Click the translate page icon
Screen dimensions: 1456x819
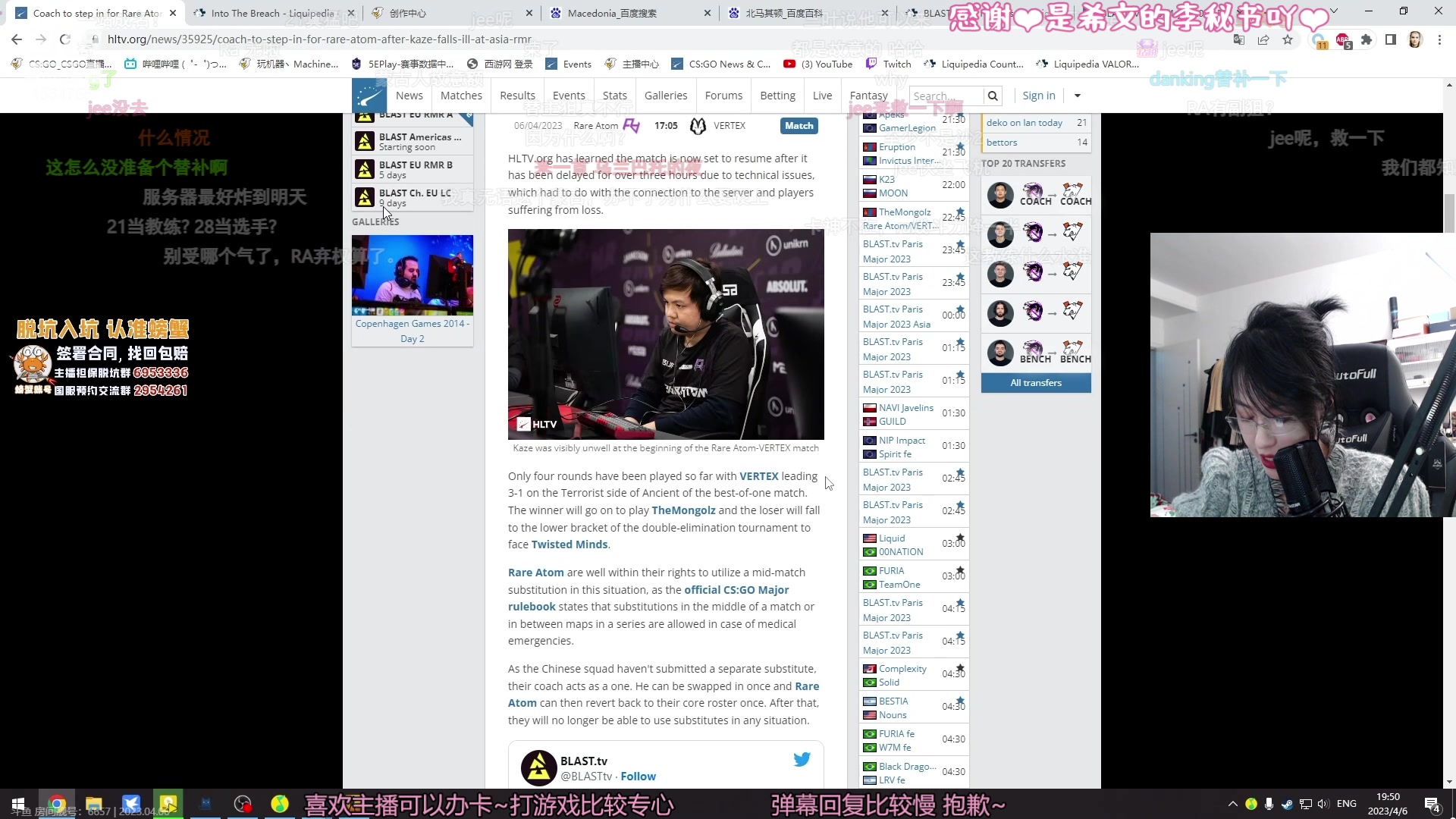pyautogui.click(x=1239, y=39)
